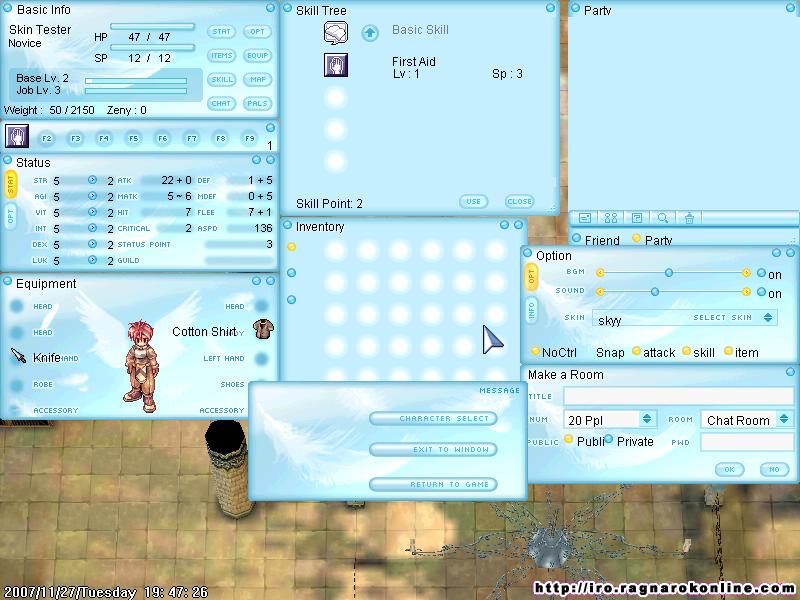Viewport: 800px width, 600px height.
Task: Select the Private room radio button
Action: pyautogui.click(x=608, y=439)
